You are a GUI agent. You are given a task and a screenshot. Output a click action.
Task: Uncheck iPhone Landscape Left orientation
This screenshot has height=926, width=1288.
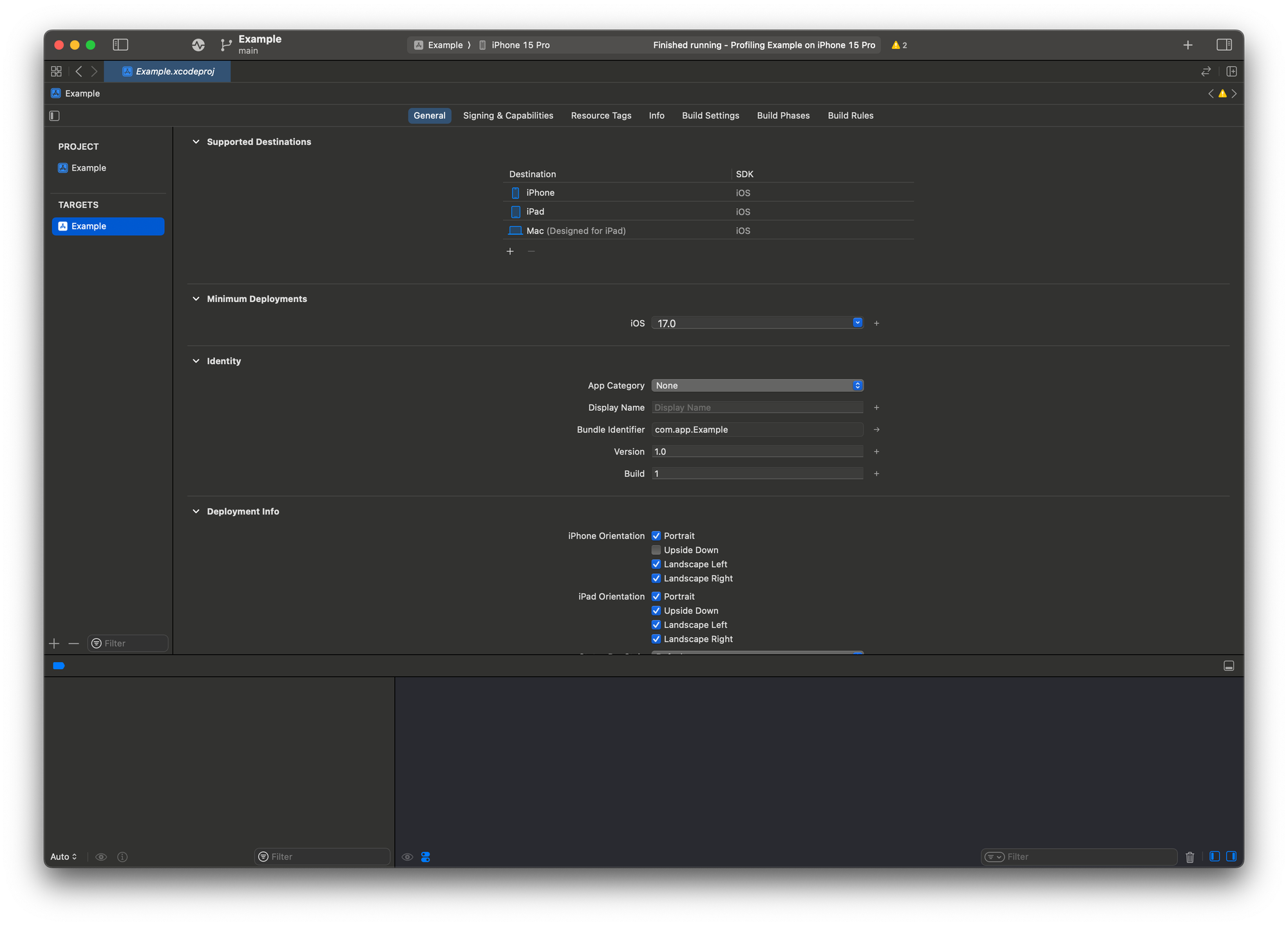[656, 564]
